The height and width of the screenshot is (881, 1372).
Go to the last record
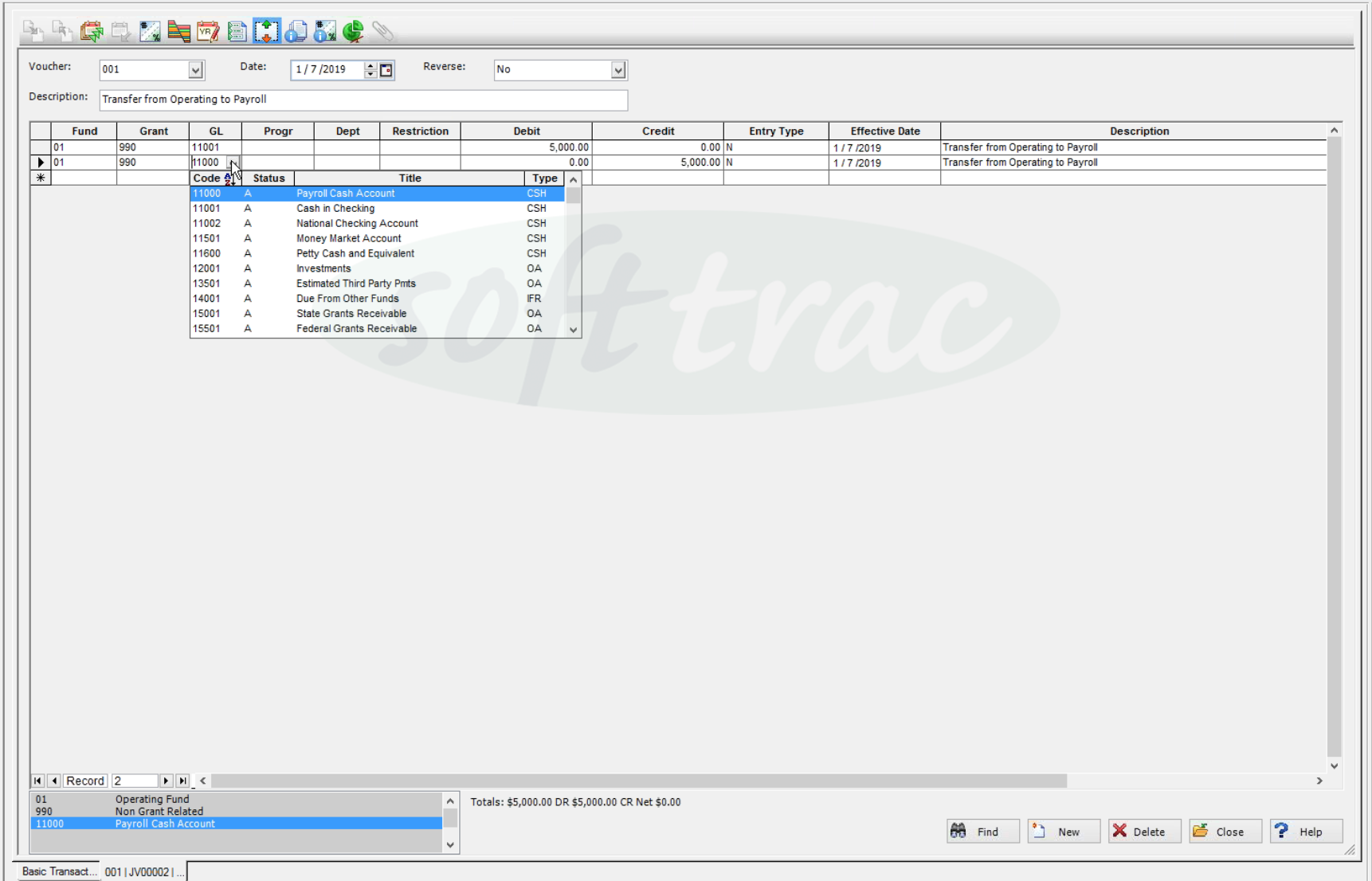182,781
